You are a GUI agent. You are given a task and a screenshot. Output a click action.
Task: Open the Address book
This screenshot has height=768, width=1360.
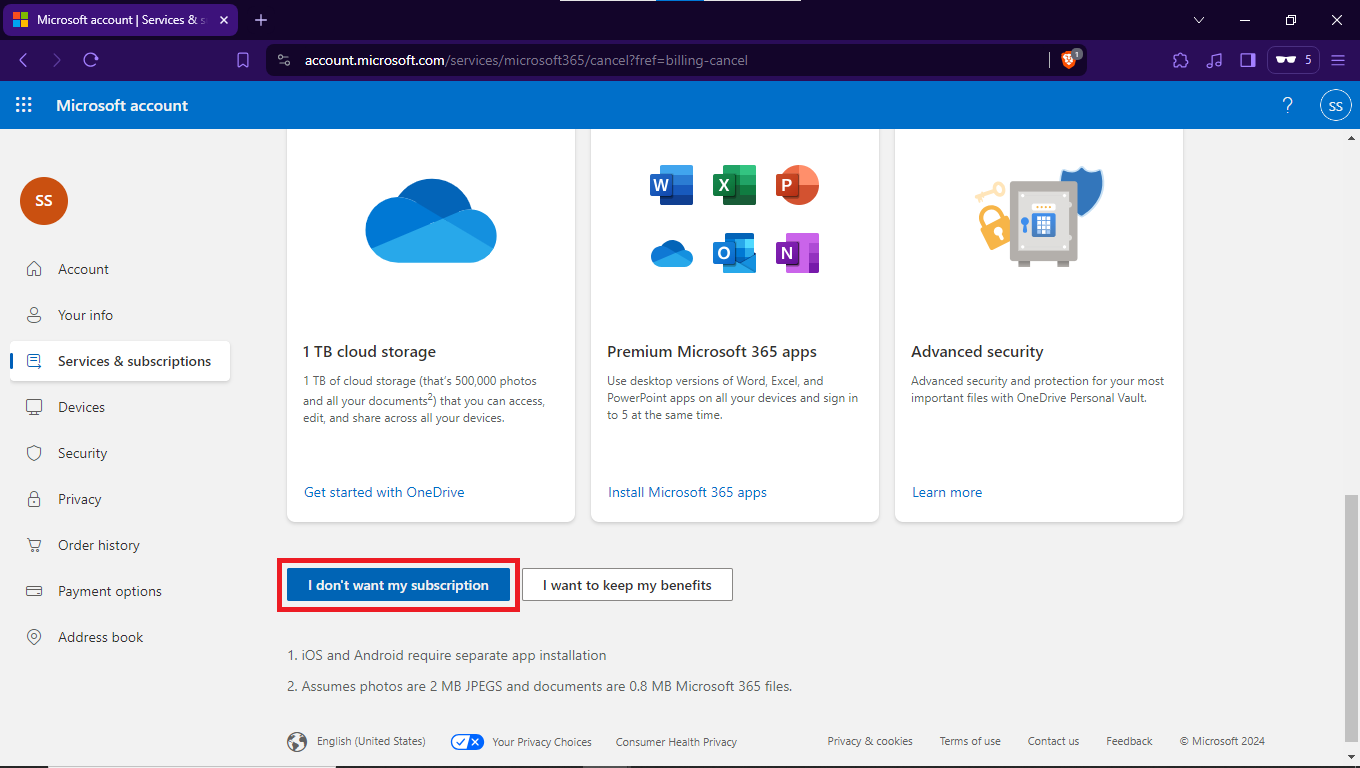(x=100, y=637)
